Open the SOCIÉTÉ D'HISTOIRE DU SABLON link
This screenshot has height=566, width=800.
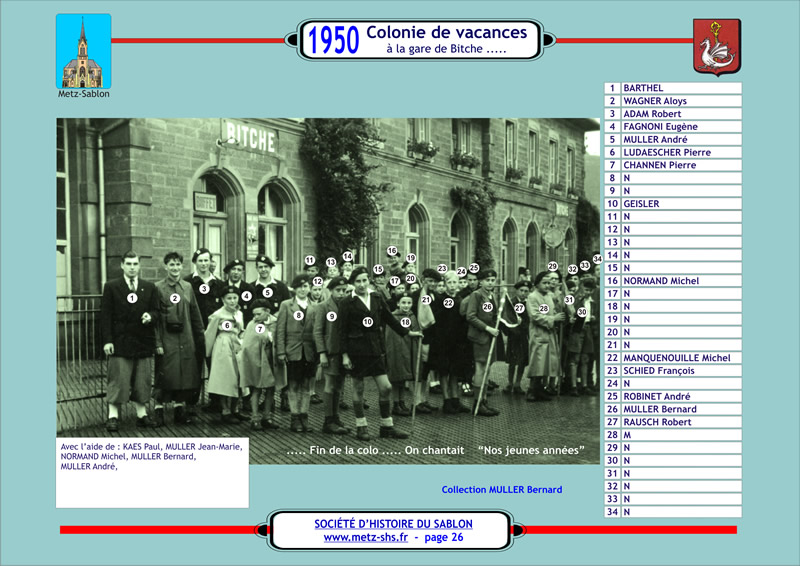(x=393, y=524)
